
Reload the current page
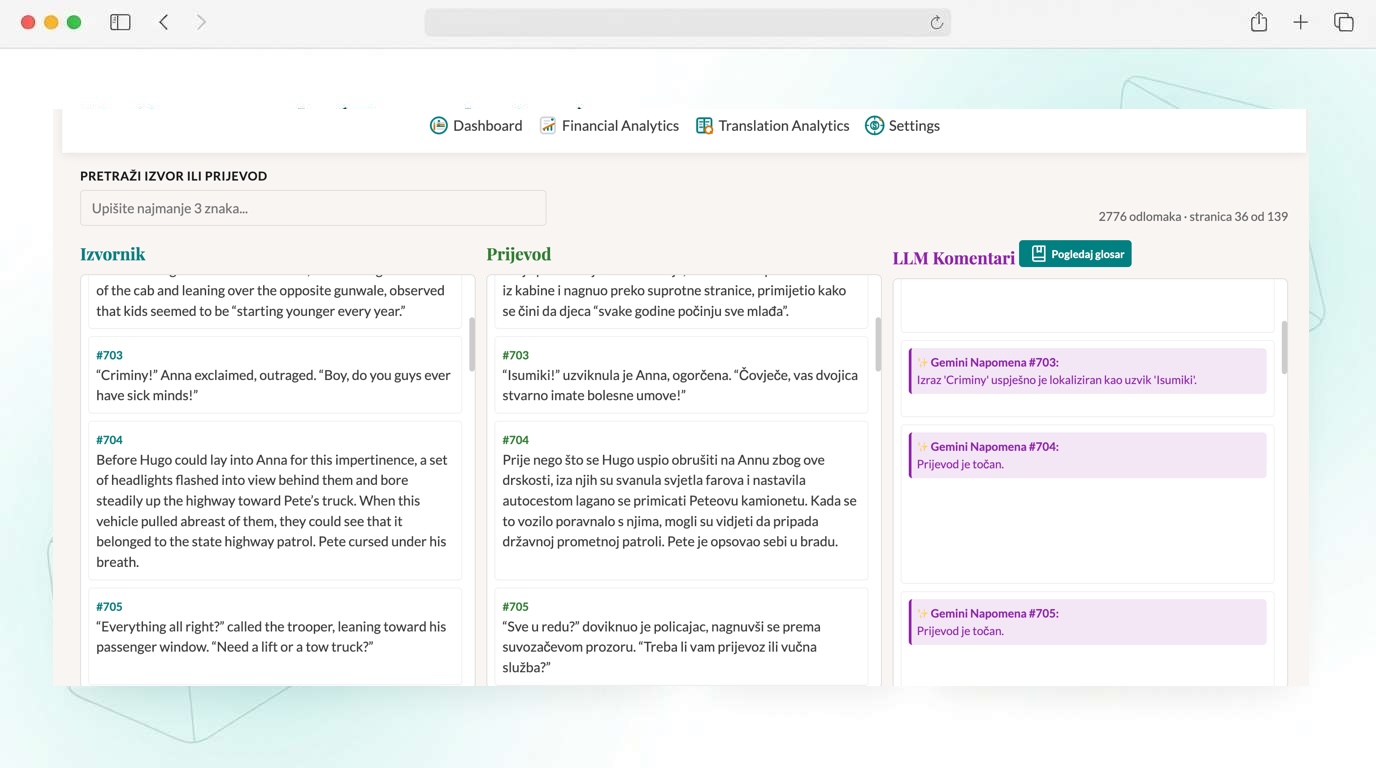pyautogui.click(x=937, y=23)
